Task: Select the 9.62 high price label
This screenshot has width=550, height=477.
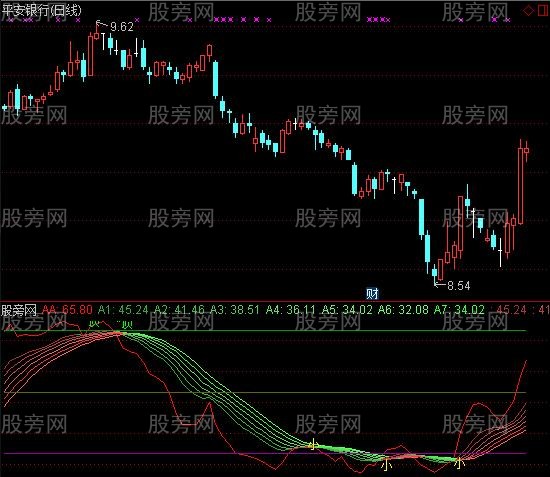Action: coord(122,27)
